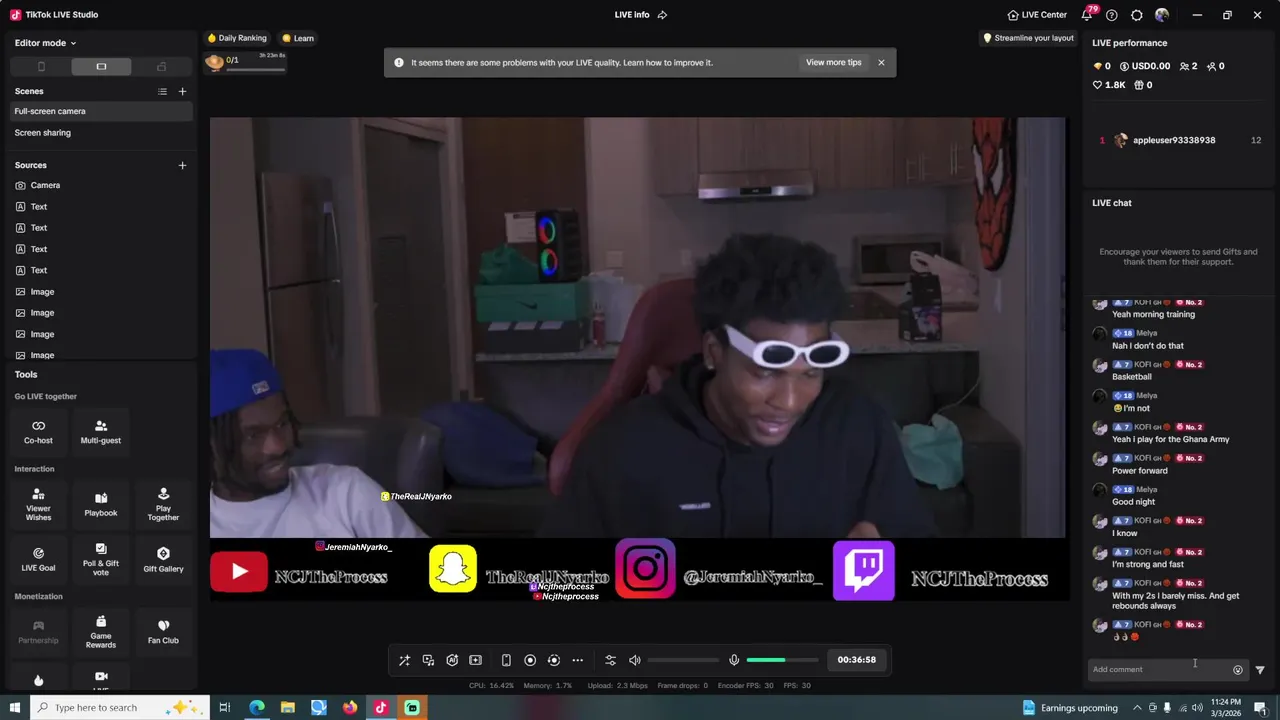Select the Full-screen camera scene
The width and height of the screenshot is (1280, 720).
[100, 111]
